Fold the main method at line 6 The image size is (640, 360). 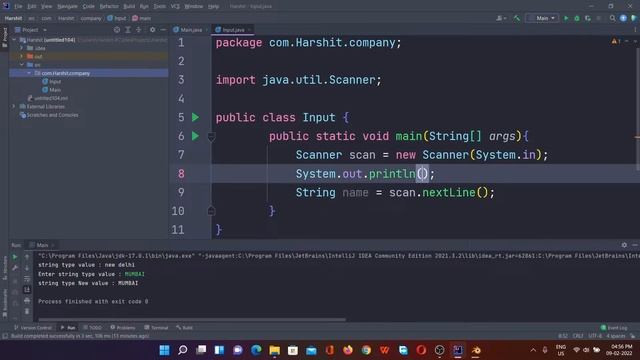[211, 137]
